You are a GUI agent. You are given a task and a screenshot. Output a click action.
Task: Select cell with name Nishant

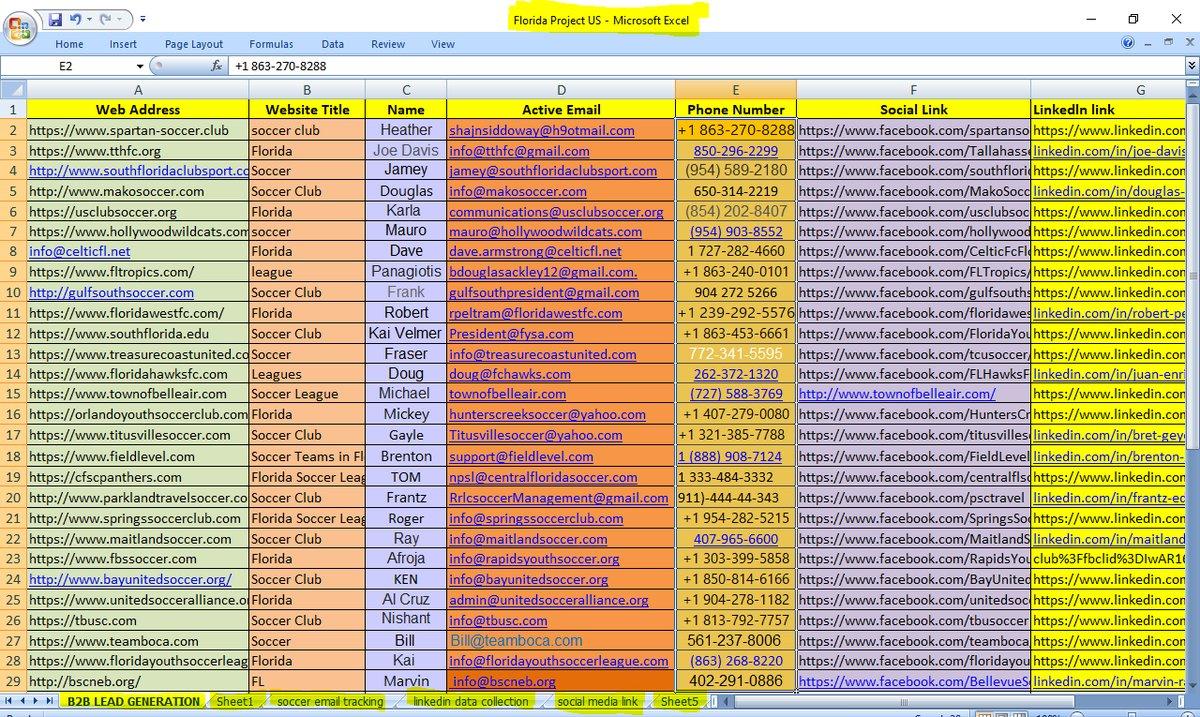(x=406, y=619)
